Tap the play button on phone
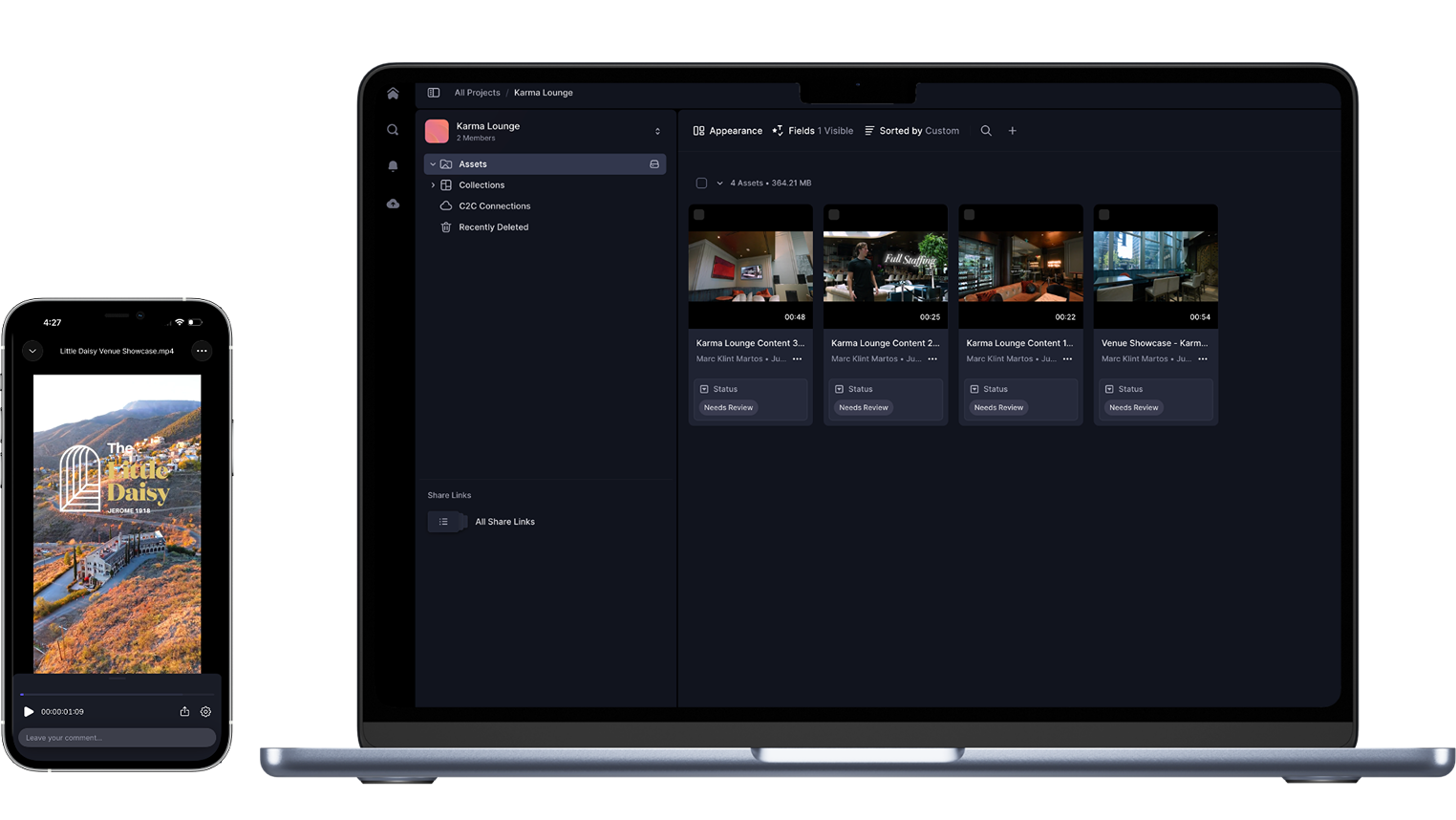This screenshot has height=820, width=1456. pos(29,712)
